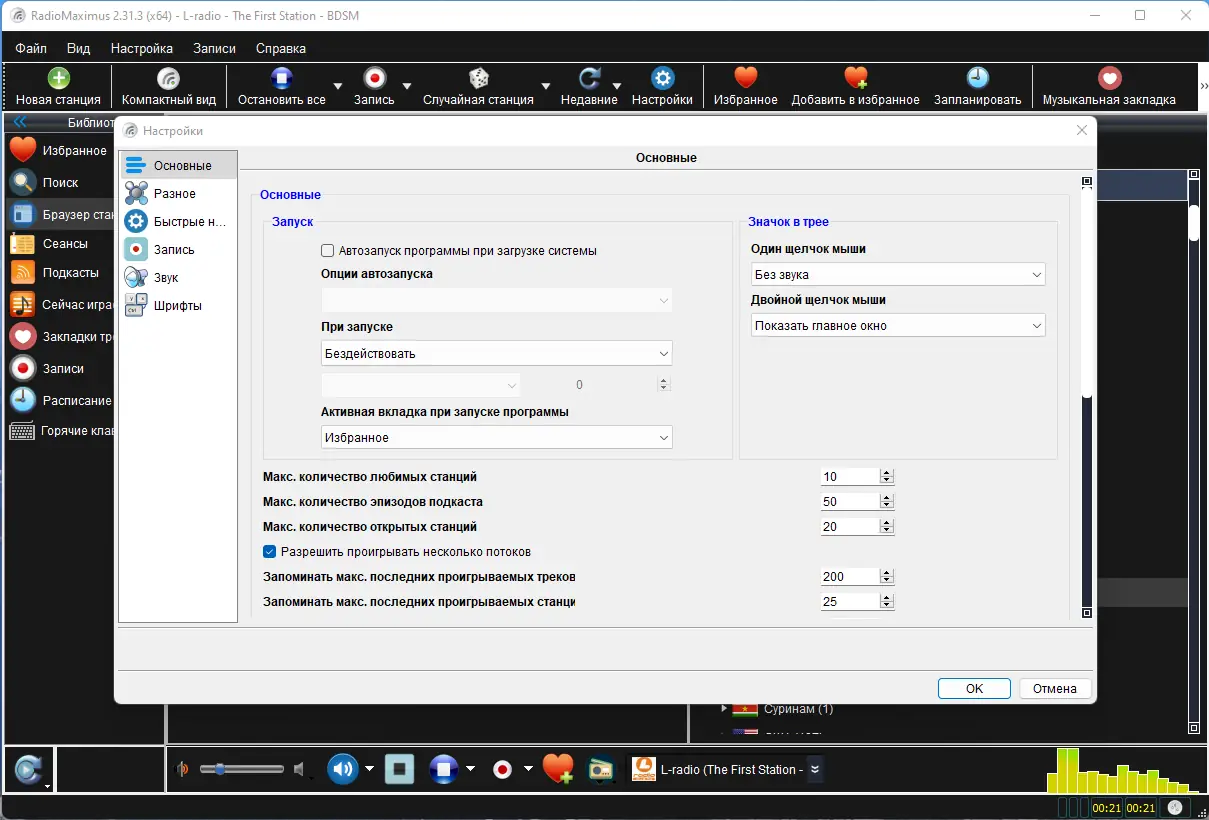Open the Файл menu

(31, 48)
